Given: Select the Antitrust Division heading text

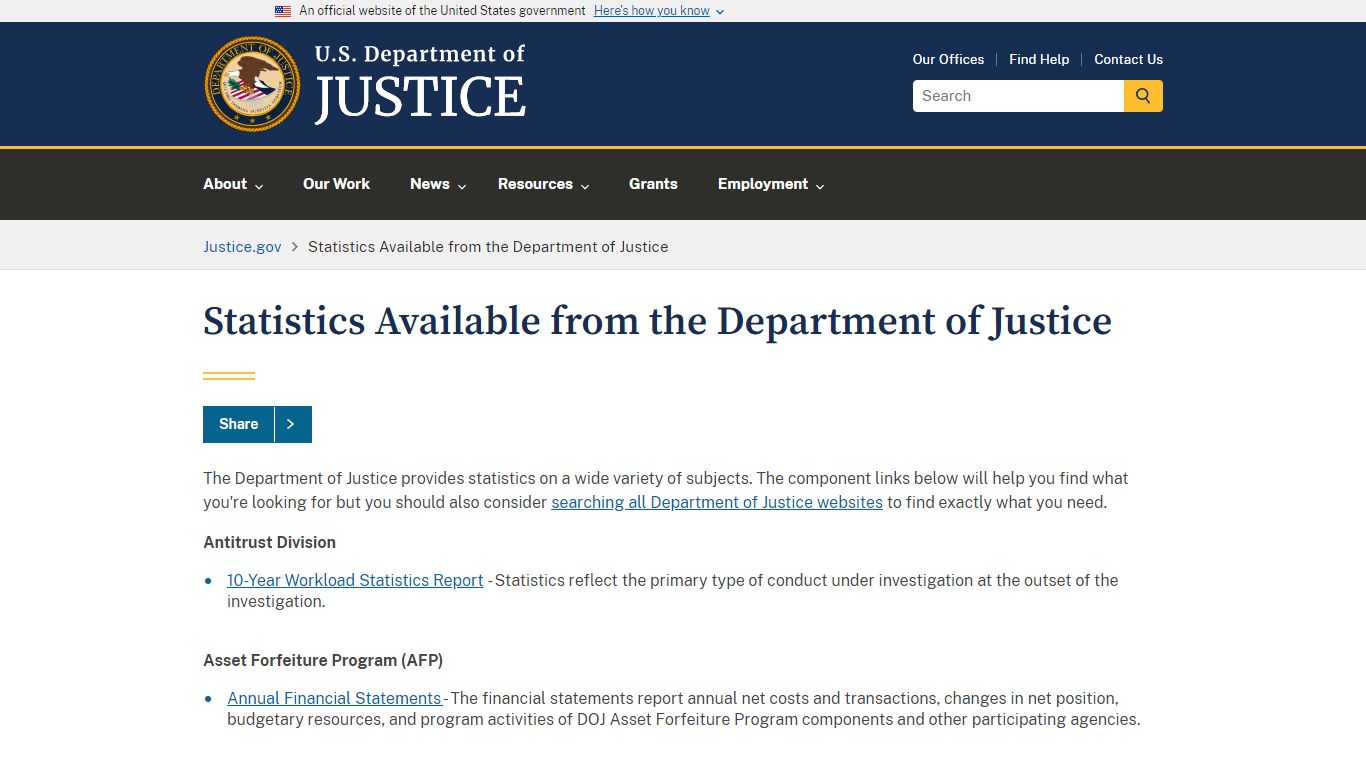Looking at the screenshot, I should click(x=269, y=542).
